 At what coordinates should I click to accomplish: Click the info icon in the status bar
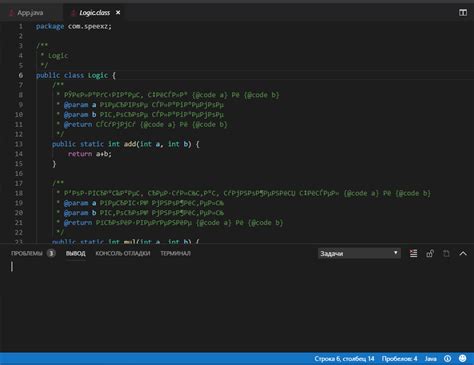447,359
